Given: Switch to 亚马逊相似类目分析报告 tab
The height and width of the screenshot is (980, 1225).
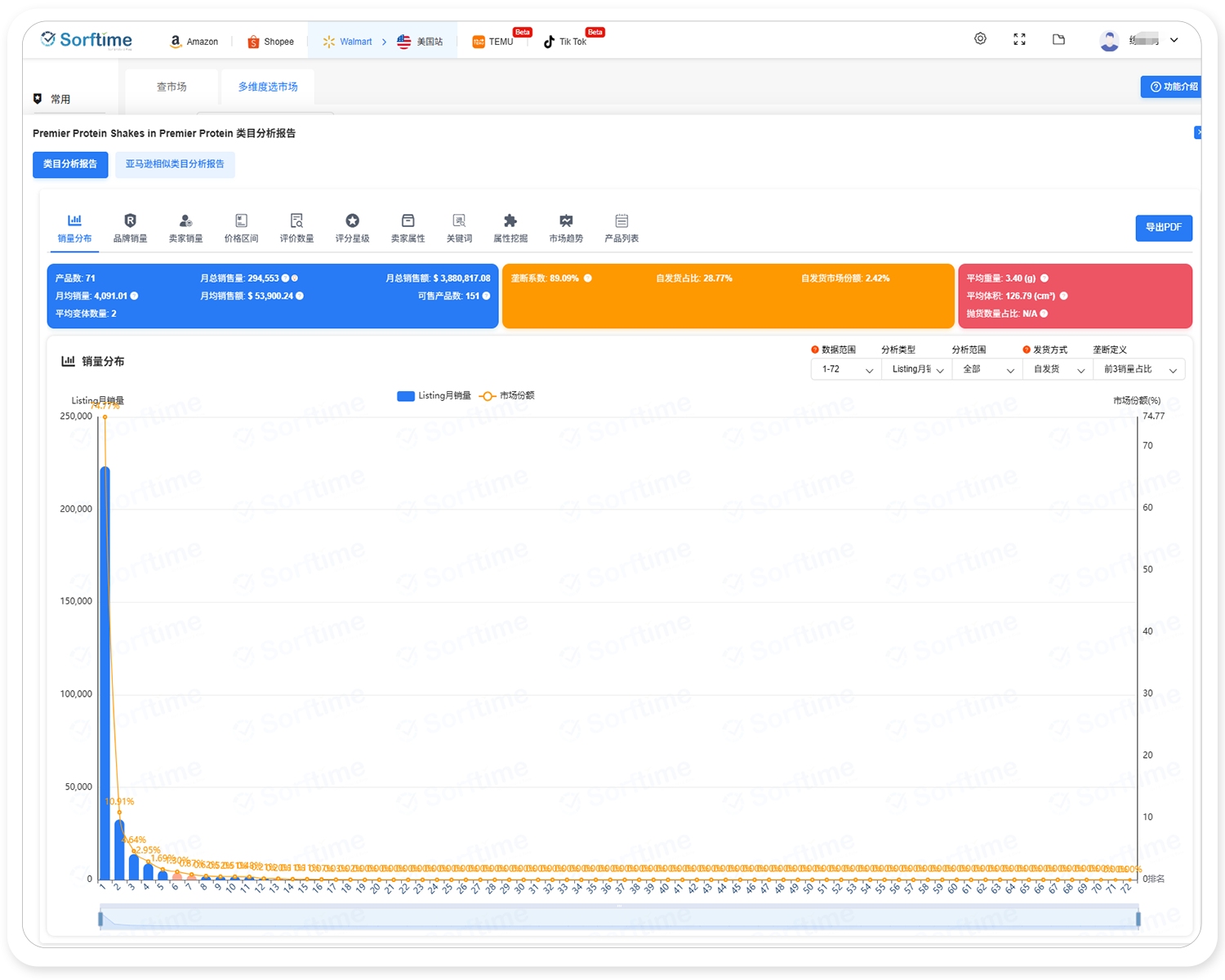Looking at the screenshot, I should point(175,164).
